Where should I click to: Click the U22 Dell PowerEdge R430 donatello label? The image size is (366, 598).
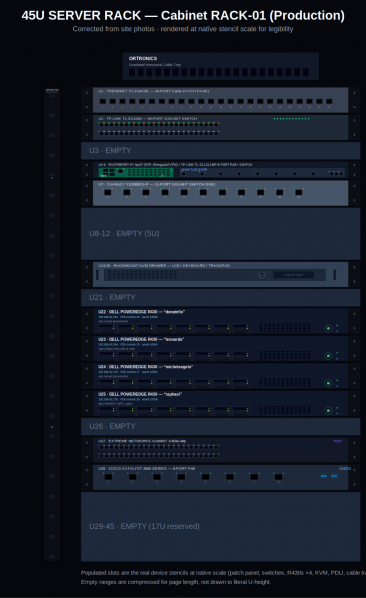point(141,312)
